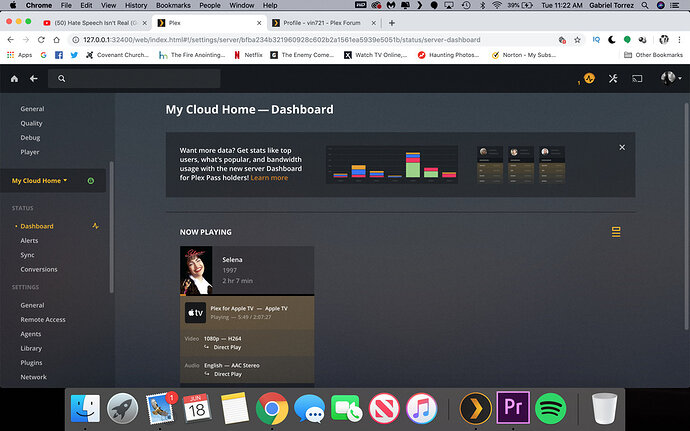Open the Apps bookmark shortcut
This screenshot has width=690, height=431.
20,55
